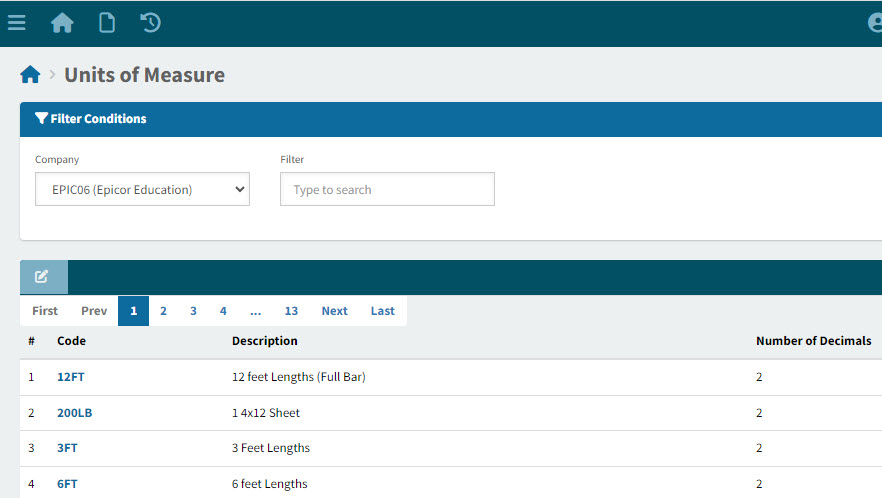Collapse the Filter Conditions panel header

point(91,119)
